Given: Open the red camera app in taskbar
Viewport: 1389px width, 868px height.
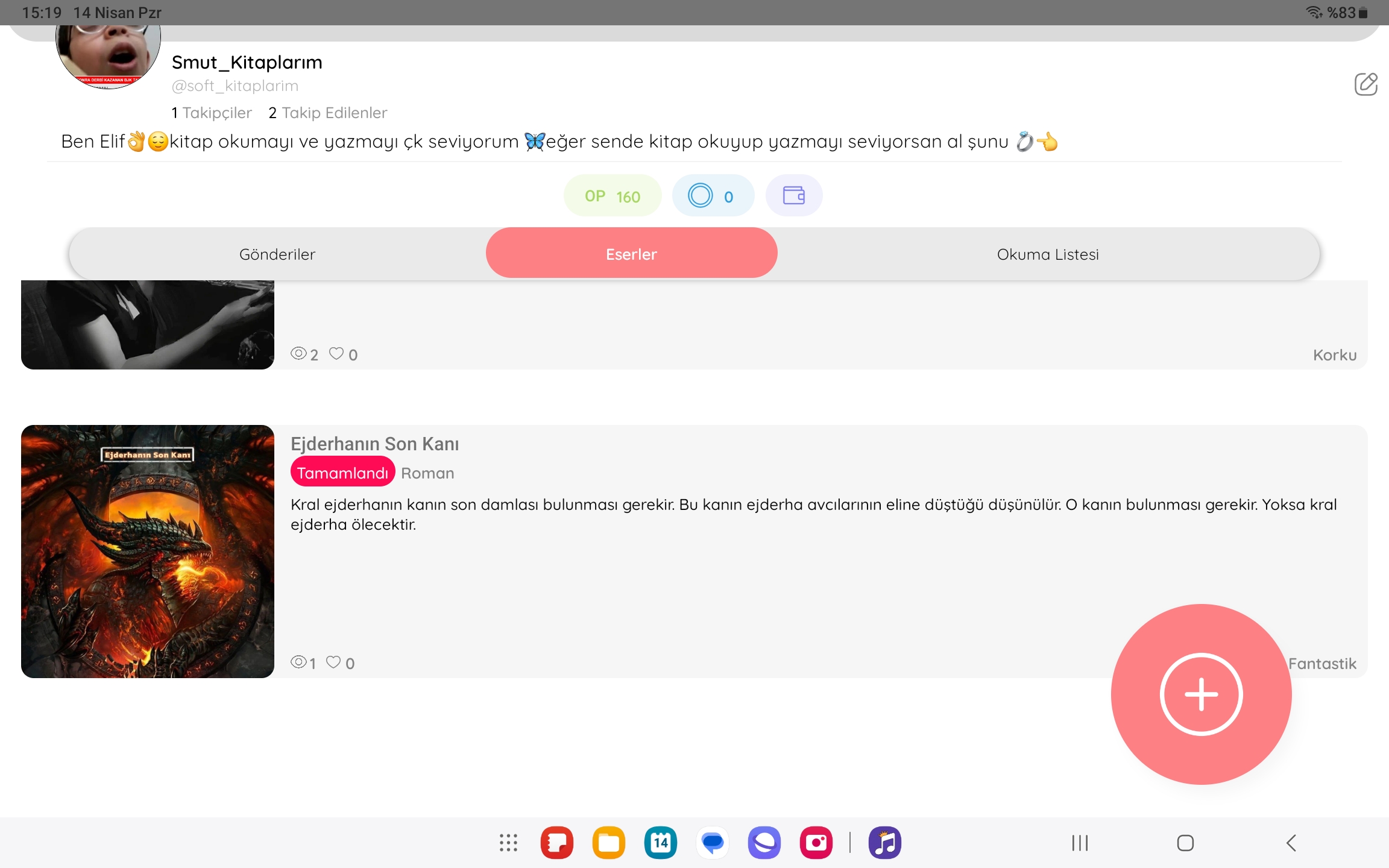Looking at the screenshot, I should 816,843.
